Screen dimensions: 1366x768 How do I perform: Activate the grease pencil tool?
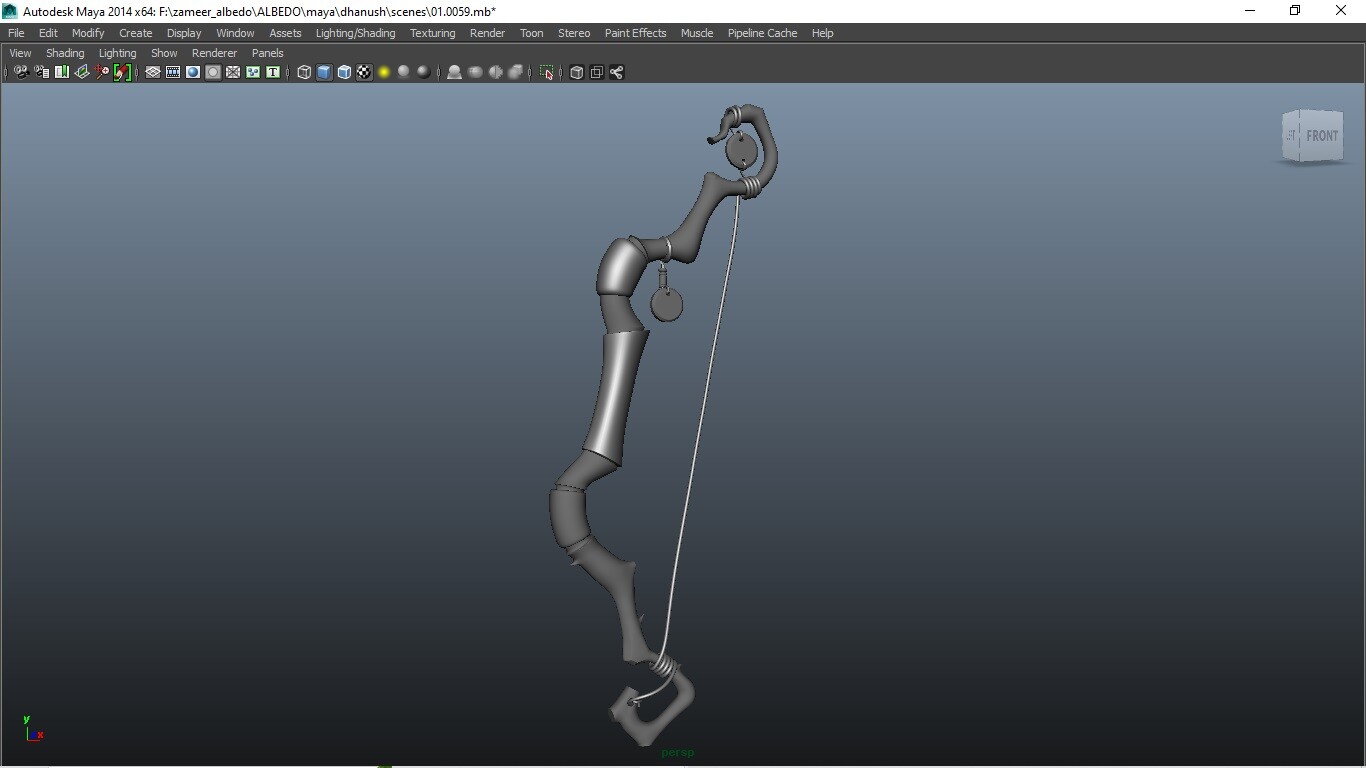122,72
